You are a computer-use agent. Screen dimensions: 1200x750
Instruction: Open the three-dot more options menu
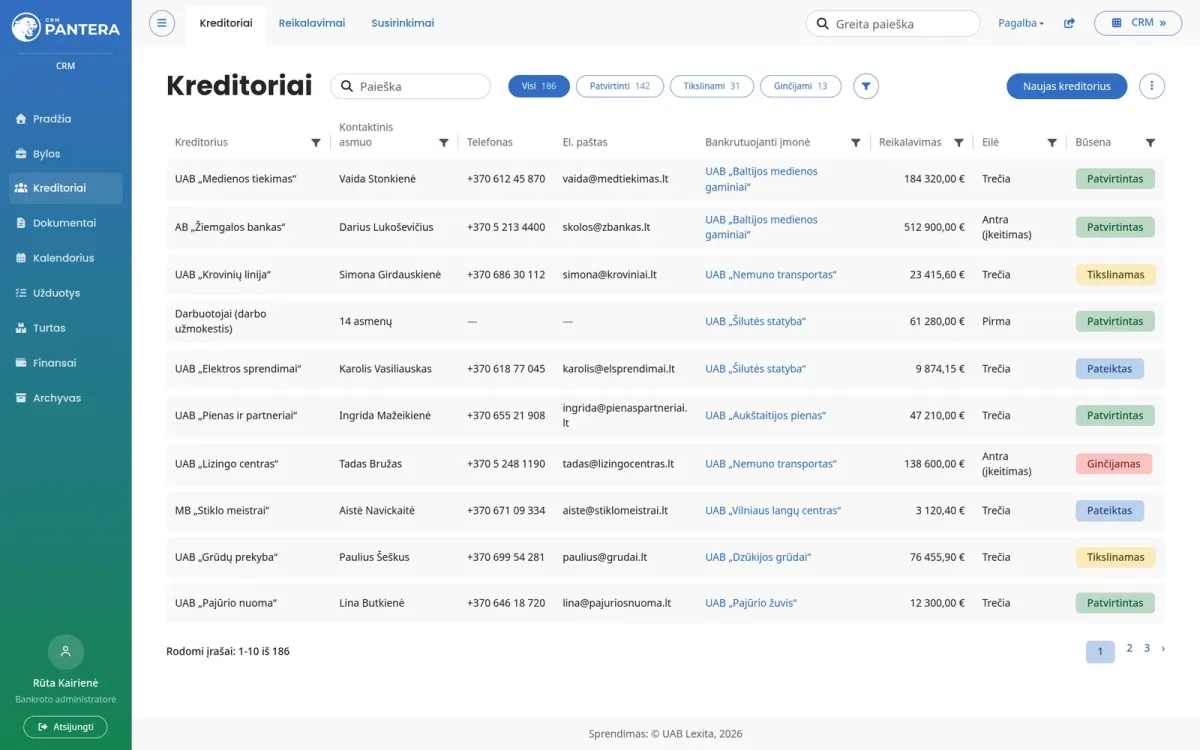[1152, 86]
